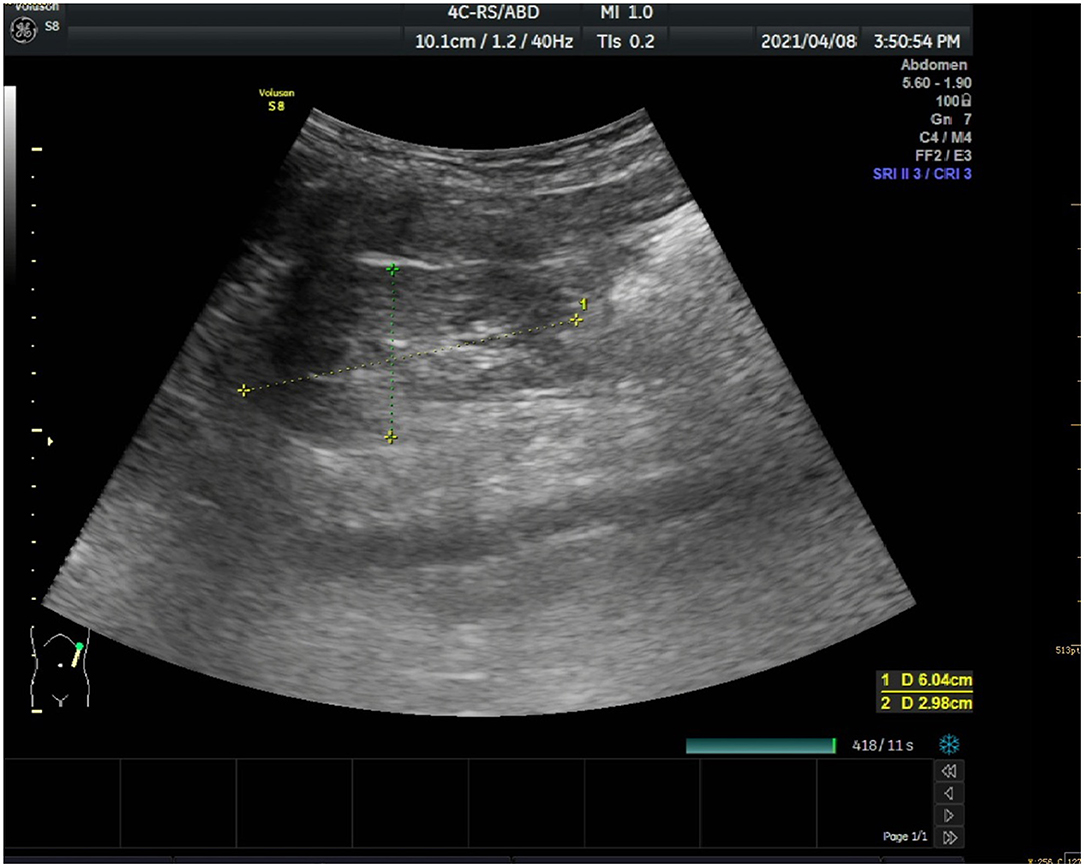The height and width of the screenshot is (867, 1084).
Task: Click the C4 / M4 setting
Action: coord(945,137)
